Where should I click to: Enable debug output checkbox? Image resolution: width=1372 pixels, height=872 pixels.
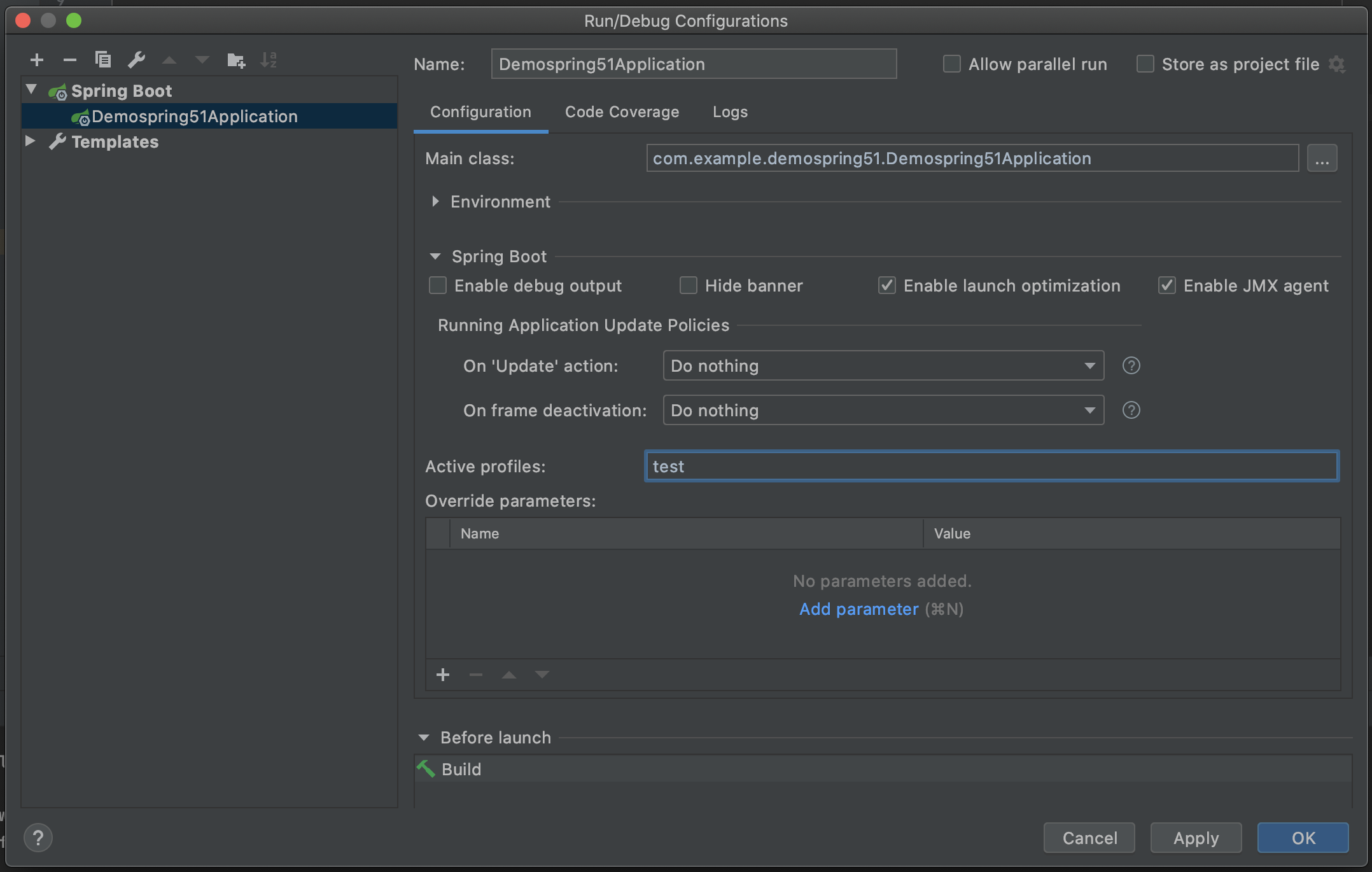point(438,285)
